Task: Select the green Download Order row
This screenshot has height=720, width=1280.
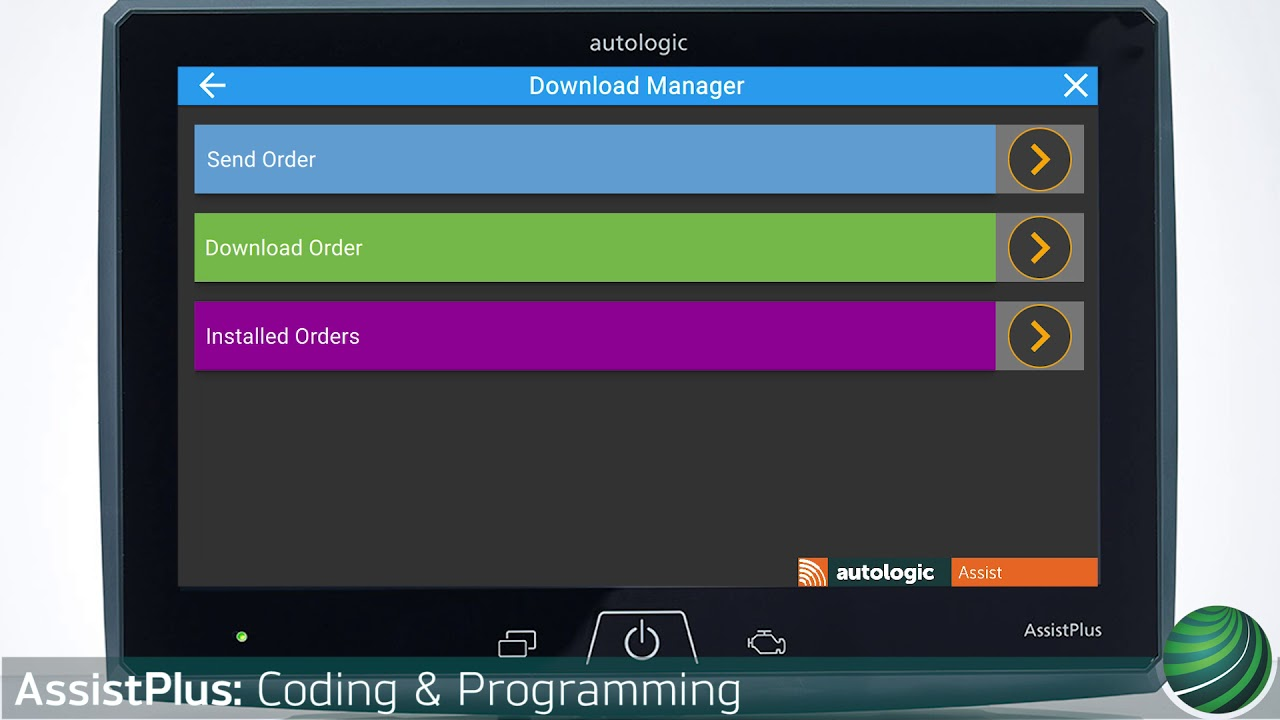Action: (594, 248)
